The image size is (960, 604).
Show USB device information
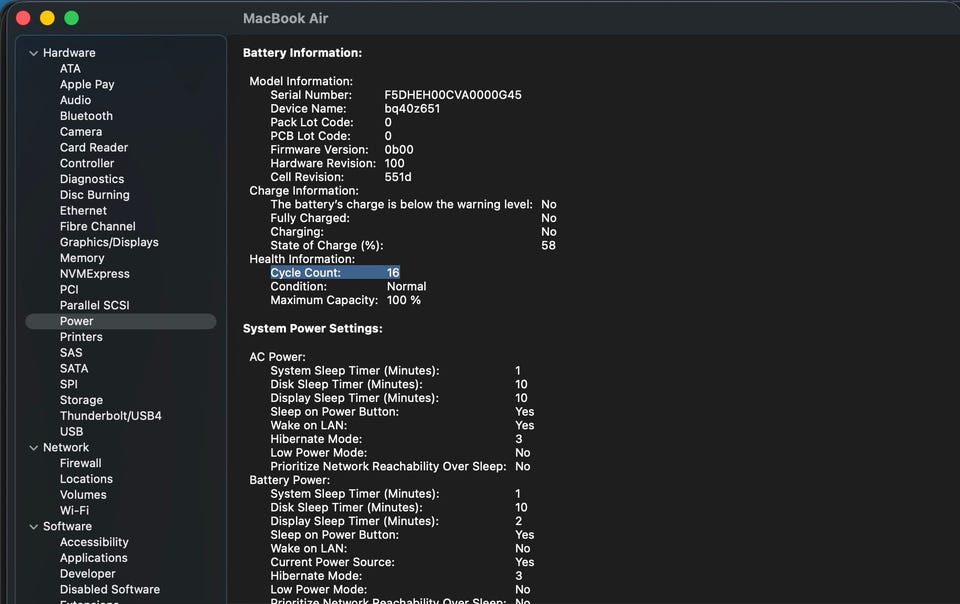tap(72, 432)
